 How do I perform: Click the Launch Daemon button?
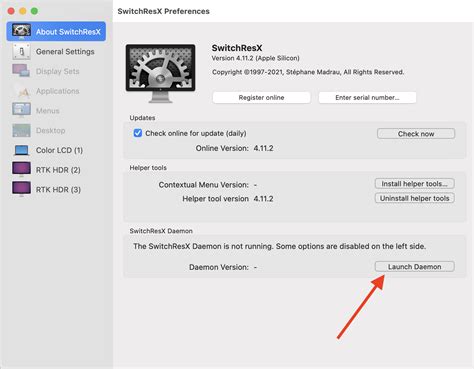(x=415, y=267)
